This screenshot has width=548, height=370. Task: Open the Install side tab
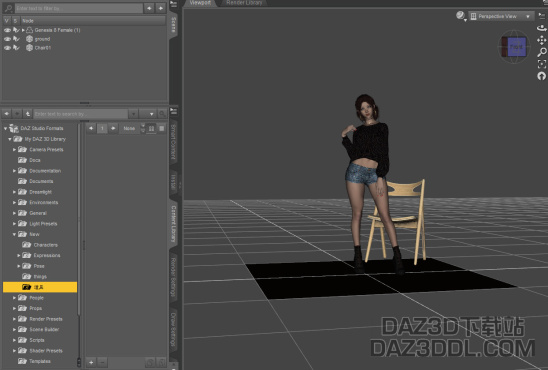coord(174,182)
